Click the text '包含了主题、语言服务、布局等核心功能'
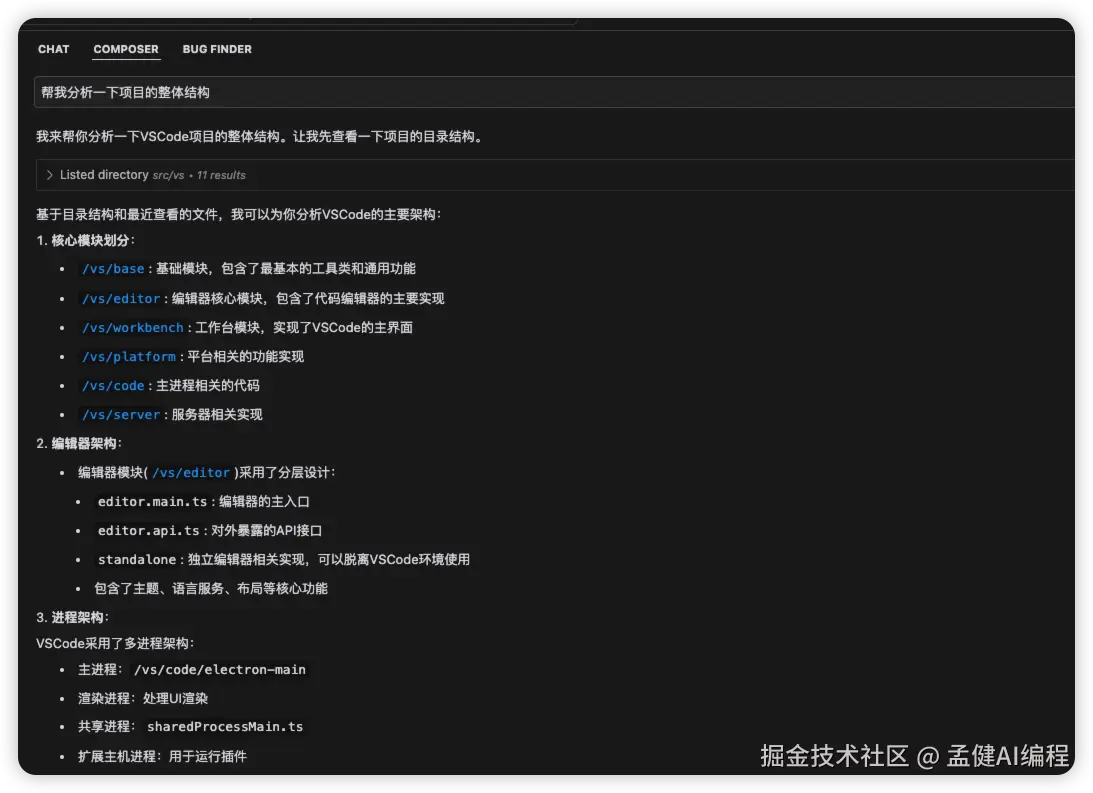 pos(211,589)
